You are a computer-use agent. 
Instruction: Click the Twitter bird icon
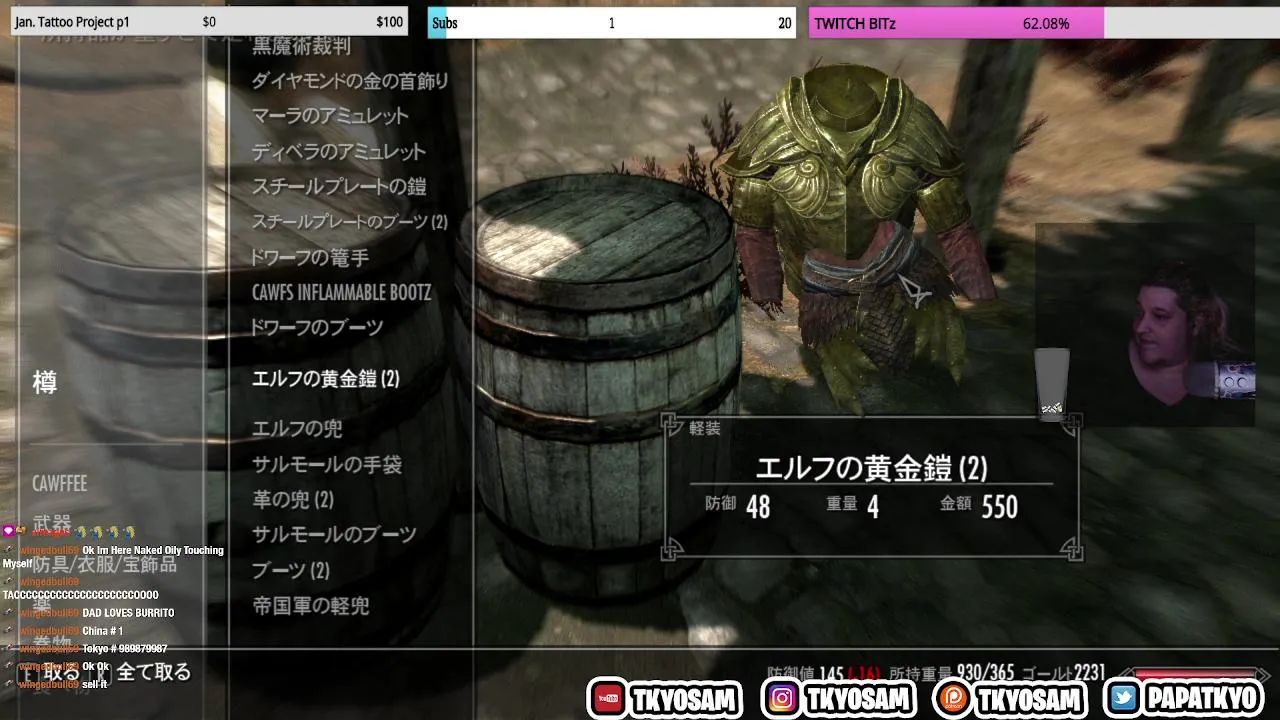[1124, 699]
